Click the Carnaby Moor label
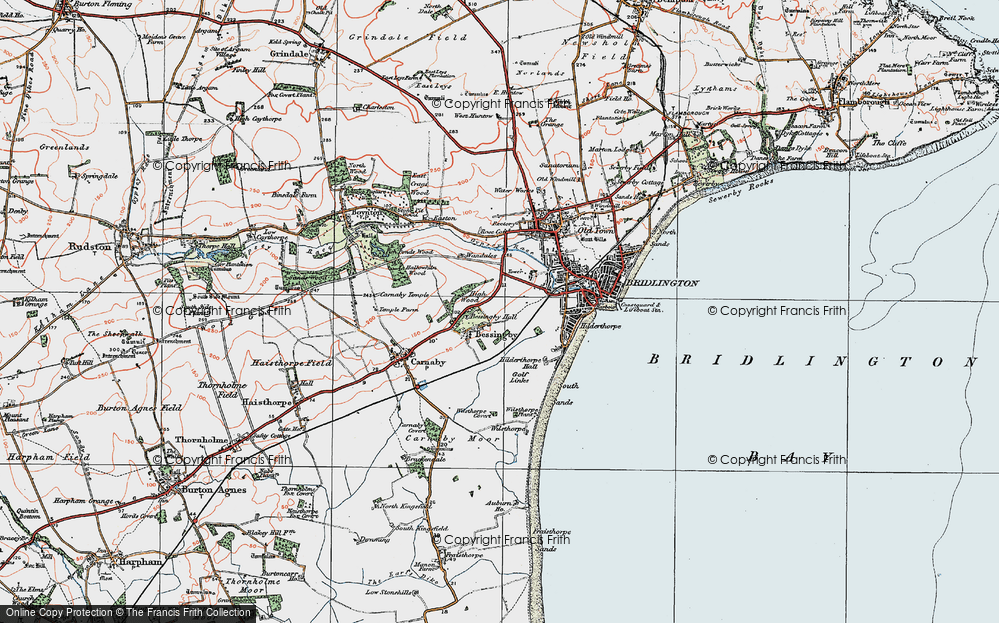Screen dimensions: 999x623 pyautogui.click(x=451, y=439)
